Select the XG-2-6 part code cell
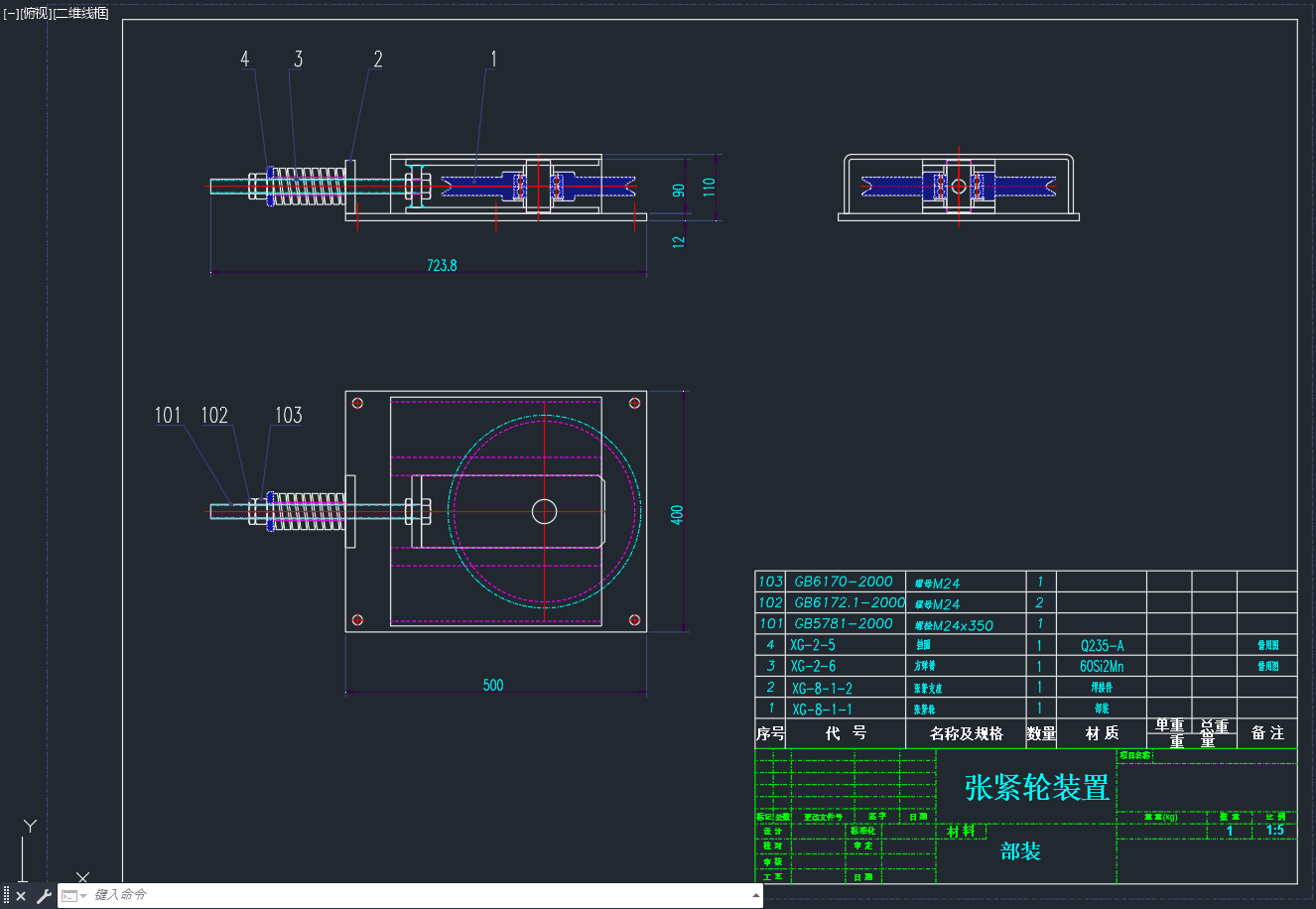Viewport: 1316px width, 909px height. click(x=813, y=666)
